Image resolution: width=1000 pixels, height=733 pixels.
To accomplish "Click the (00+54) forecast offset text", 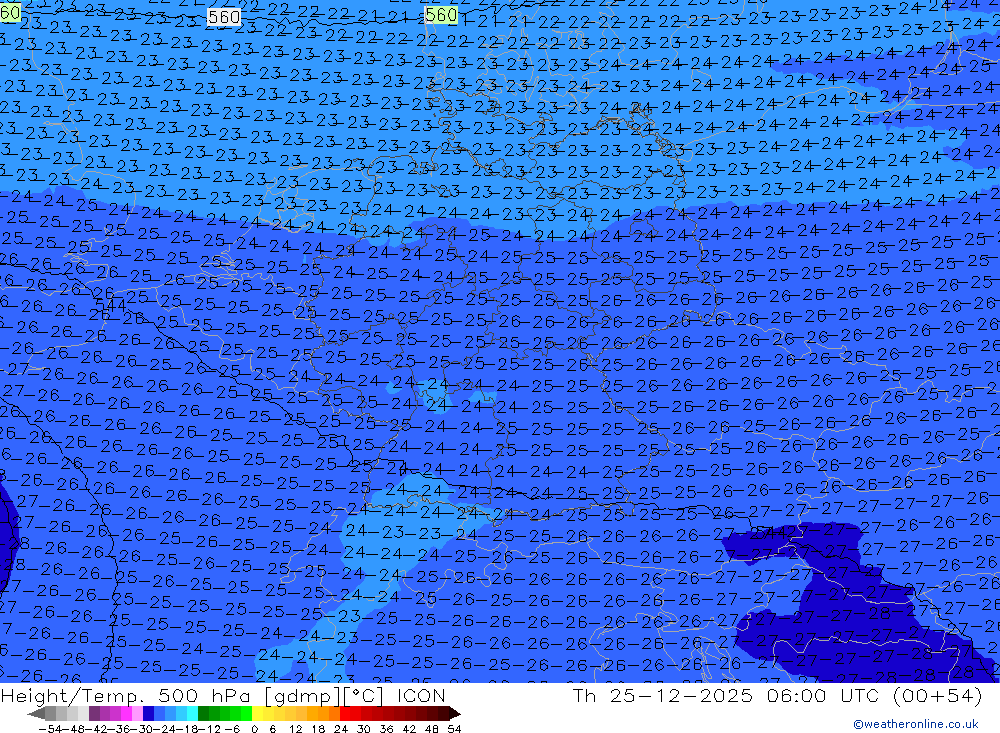I will pos(937,695).
